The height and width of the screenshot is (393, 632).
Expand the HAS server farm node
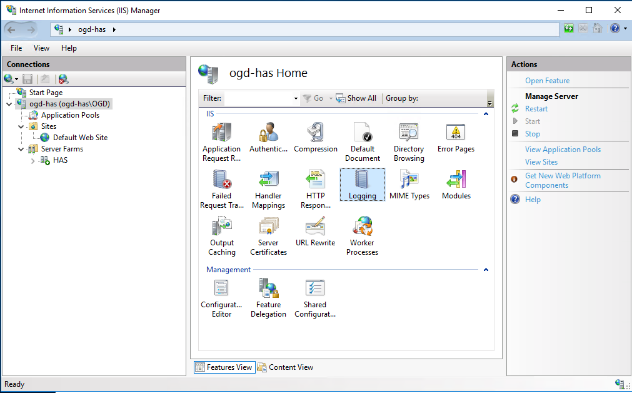click(x=33, y=161)
